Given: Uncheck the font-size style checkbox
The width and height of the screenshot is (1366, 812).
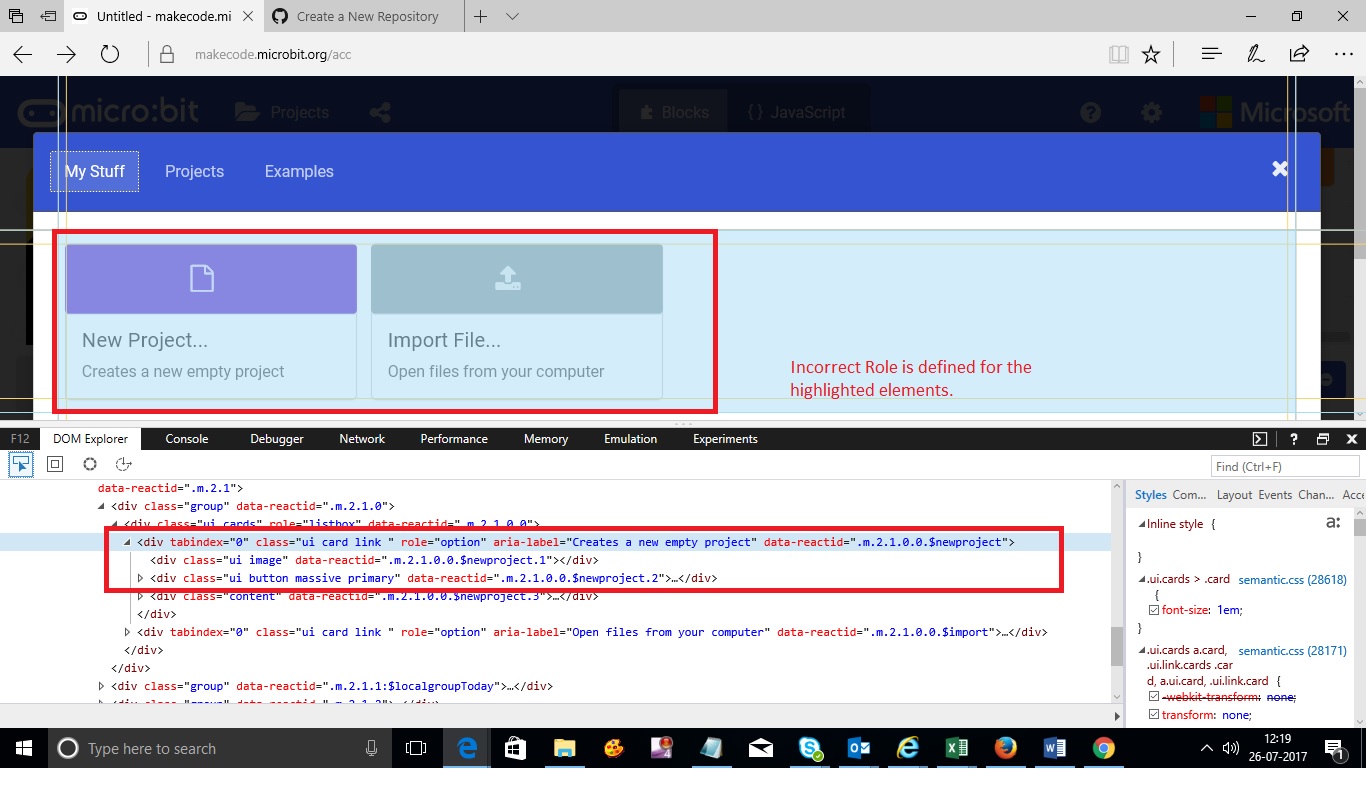Looking at the screenshot, I should 1154,610.
